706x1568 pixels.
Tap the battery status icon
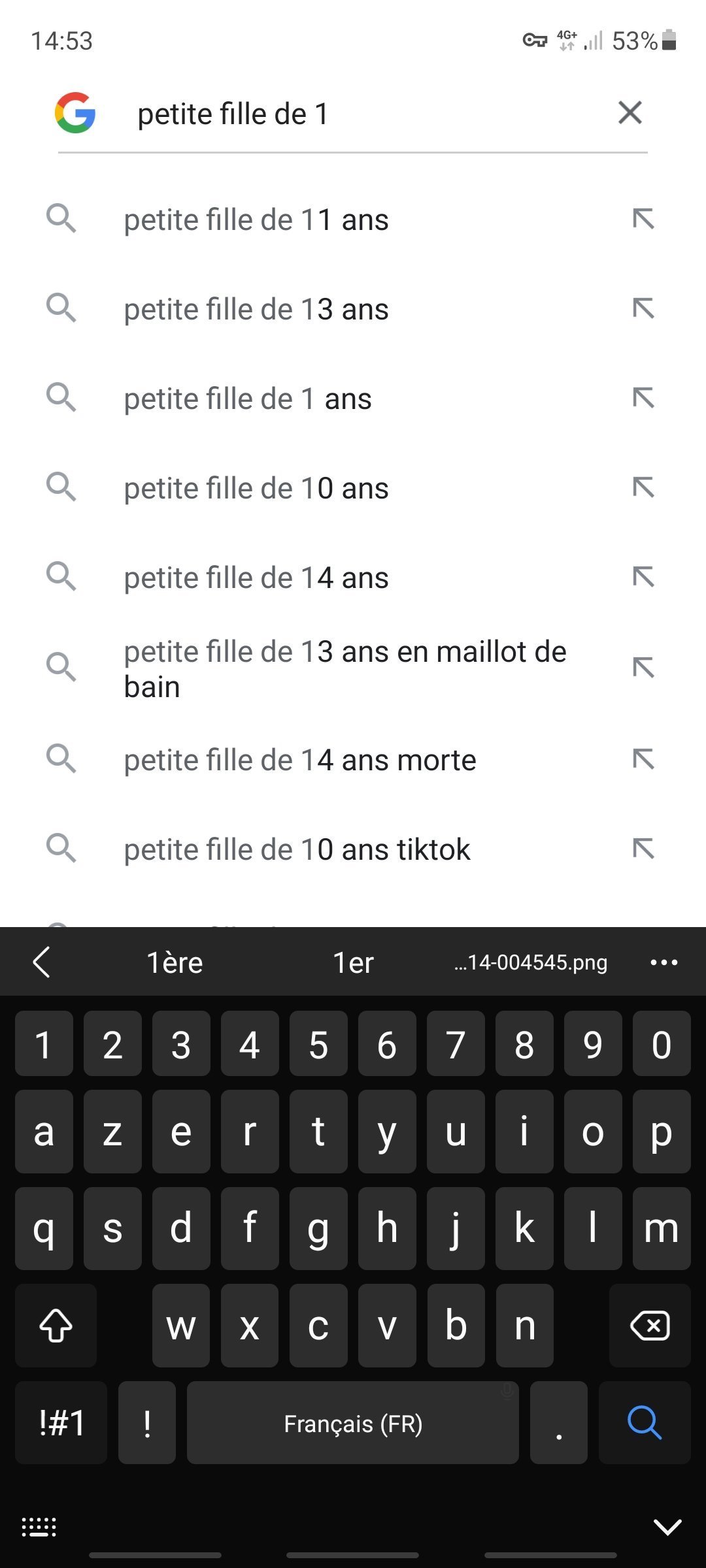(669, 41)
